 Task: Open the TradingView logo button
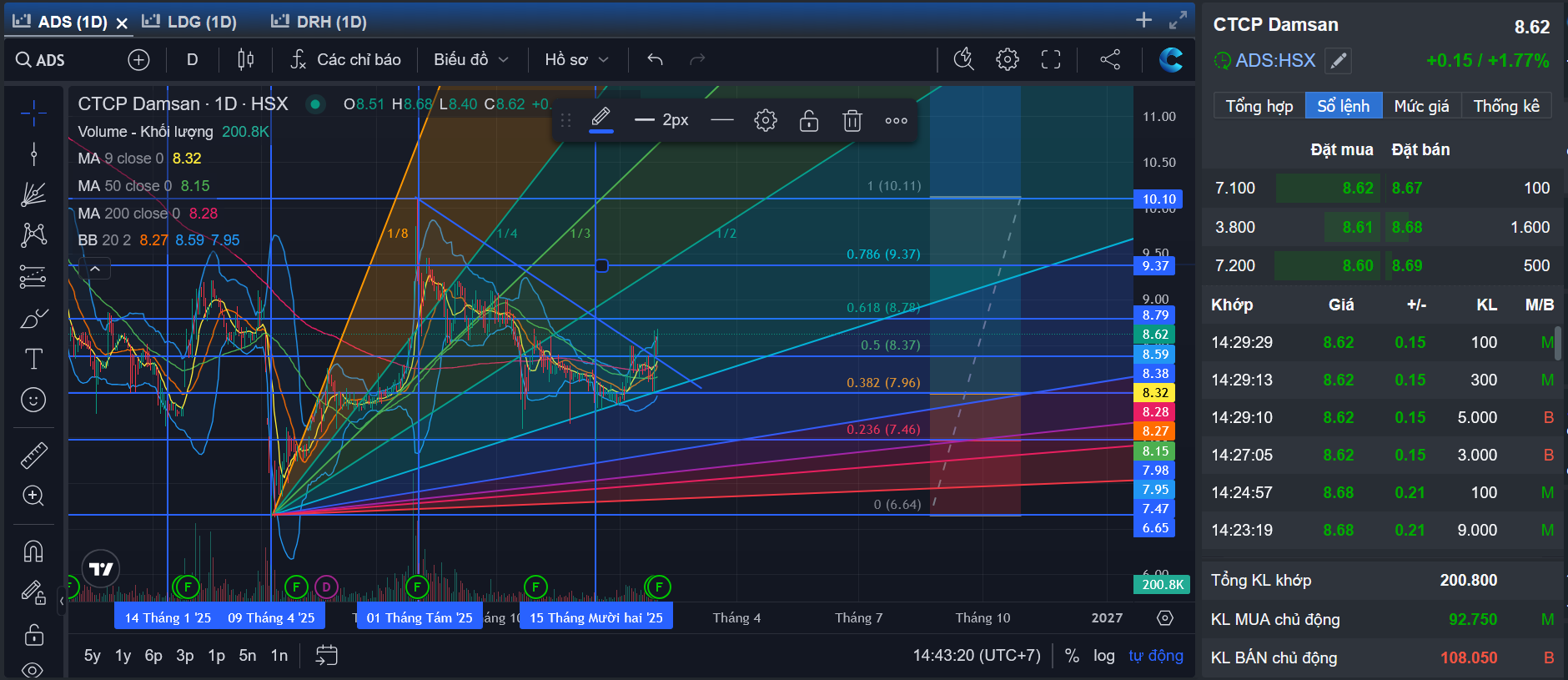[101, 569]
